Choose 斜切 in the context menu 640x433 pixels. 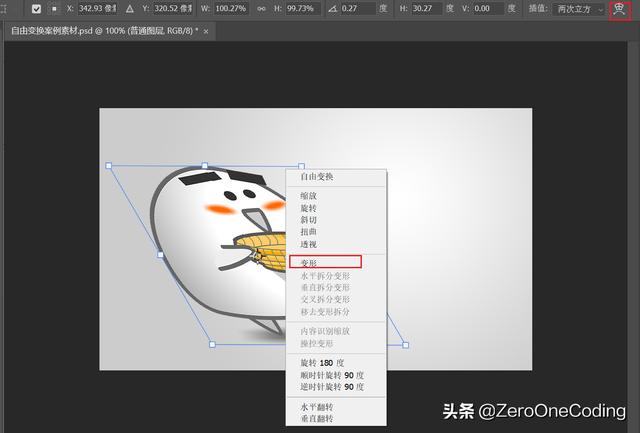pyautogui.click(x=310, y=220)
